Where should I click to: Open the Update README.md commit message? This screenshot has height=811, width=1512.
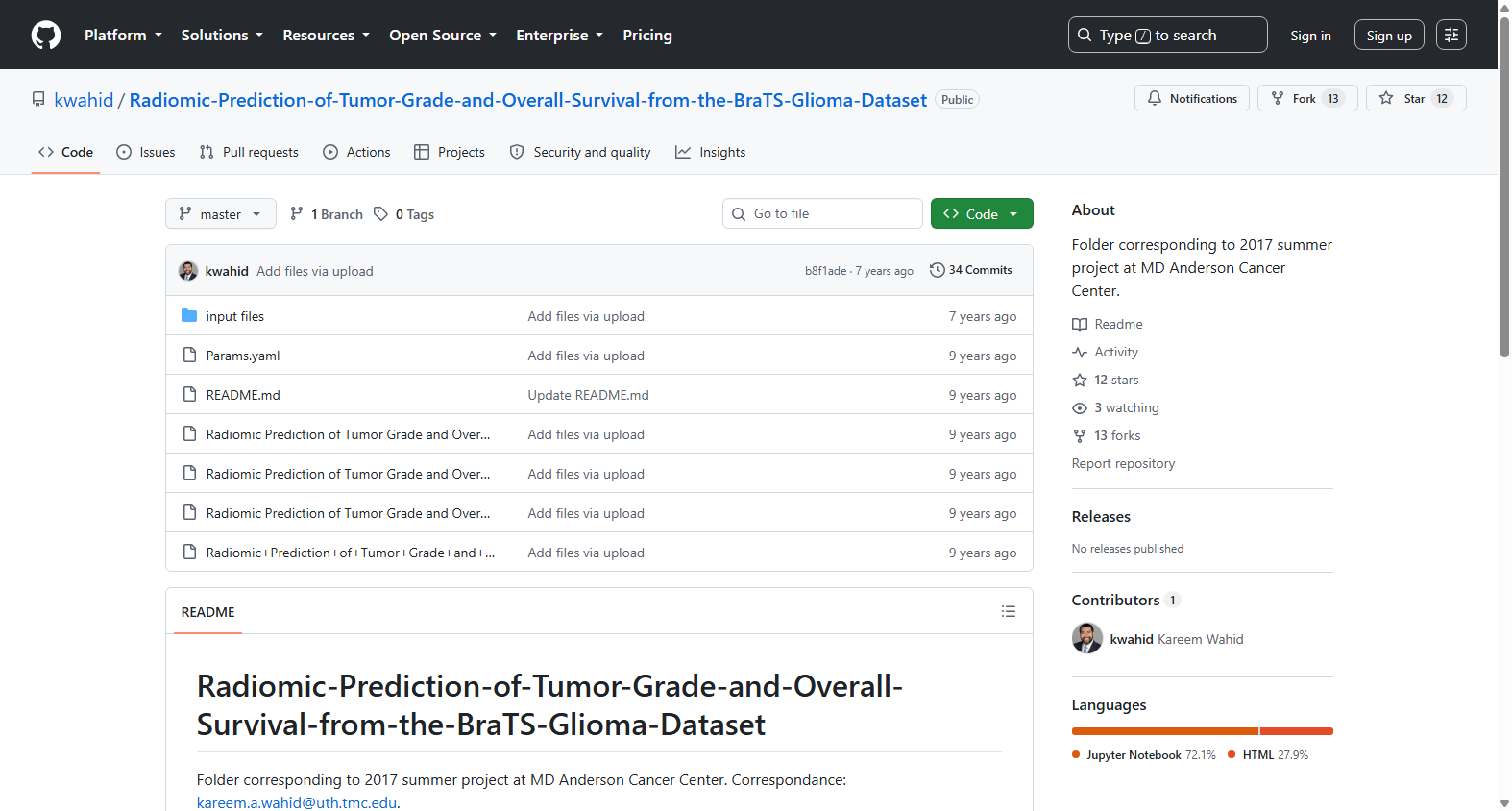588,395
